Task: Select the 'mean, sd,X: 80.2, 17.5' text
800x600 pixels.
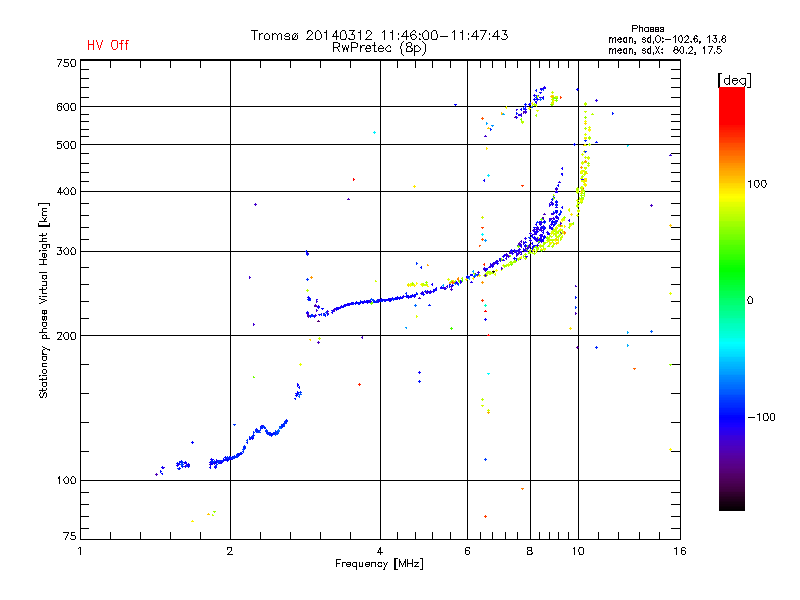Action: pos(665,50)
